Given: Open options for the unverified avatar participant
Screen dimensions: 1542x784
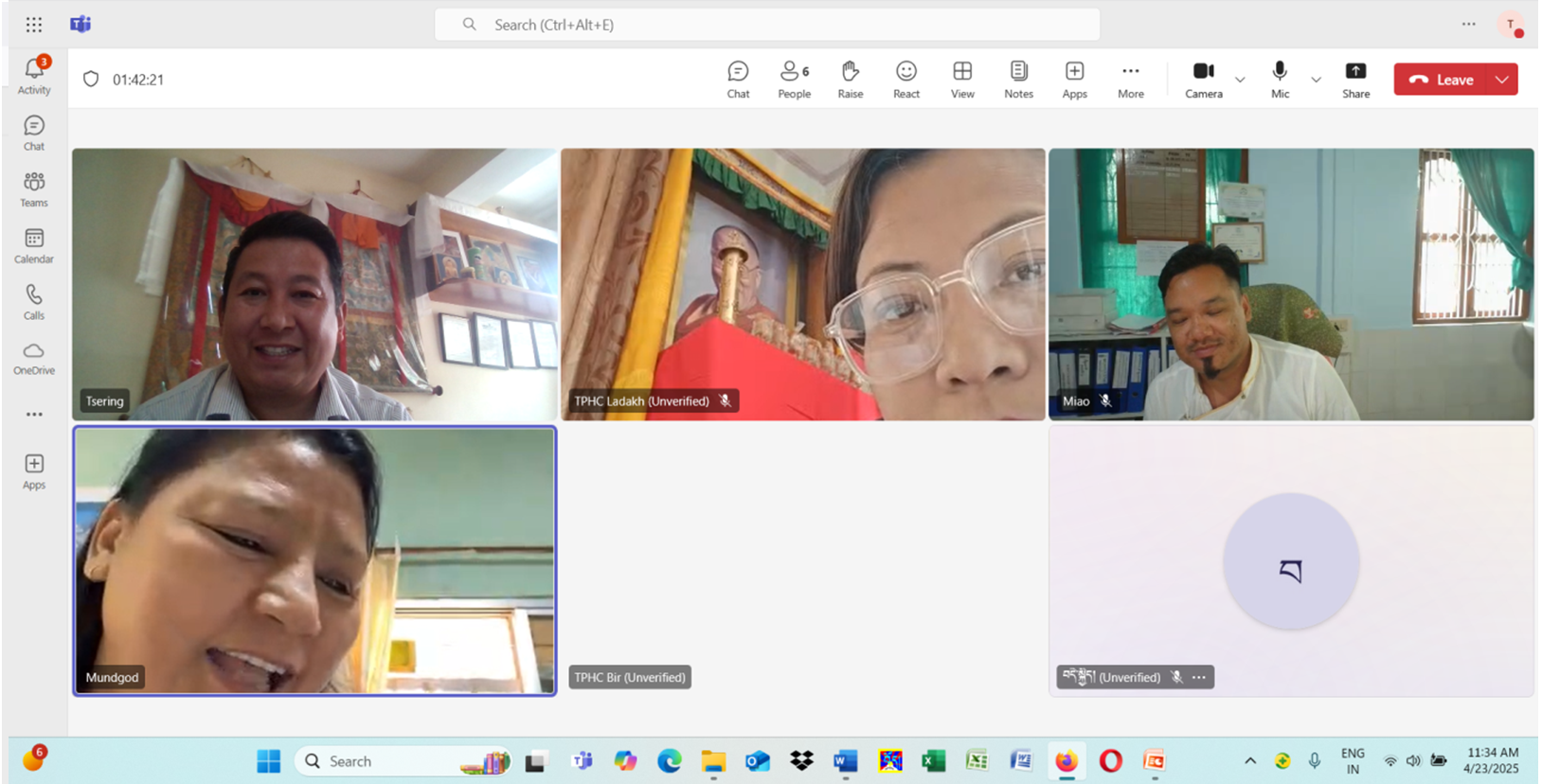Looking at the screenshot, I should 1199,677.
